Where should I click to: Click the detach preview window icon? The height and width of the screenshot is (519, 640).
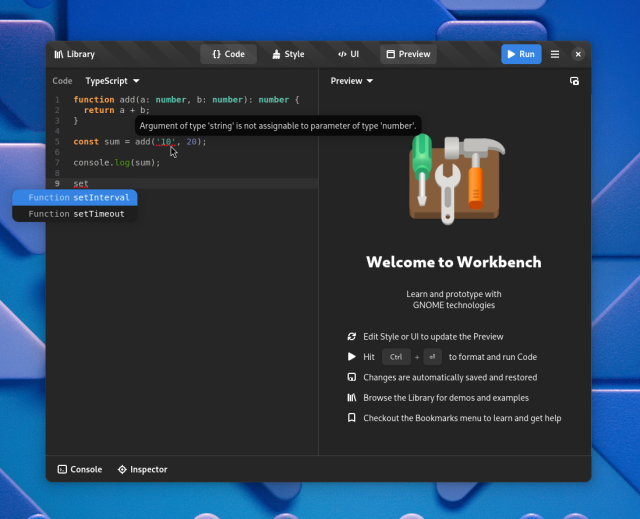click(x=574, y=81)
